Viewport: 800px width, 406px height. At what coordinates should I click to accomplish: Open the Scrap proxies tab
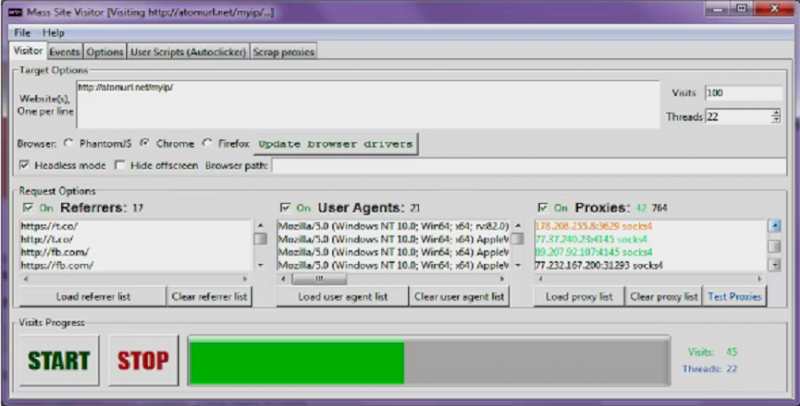[x=284, y=52]
